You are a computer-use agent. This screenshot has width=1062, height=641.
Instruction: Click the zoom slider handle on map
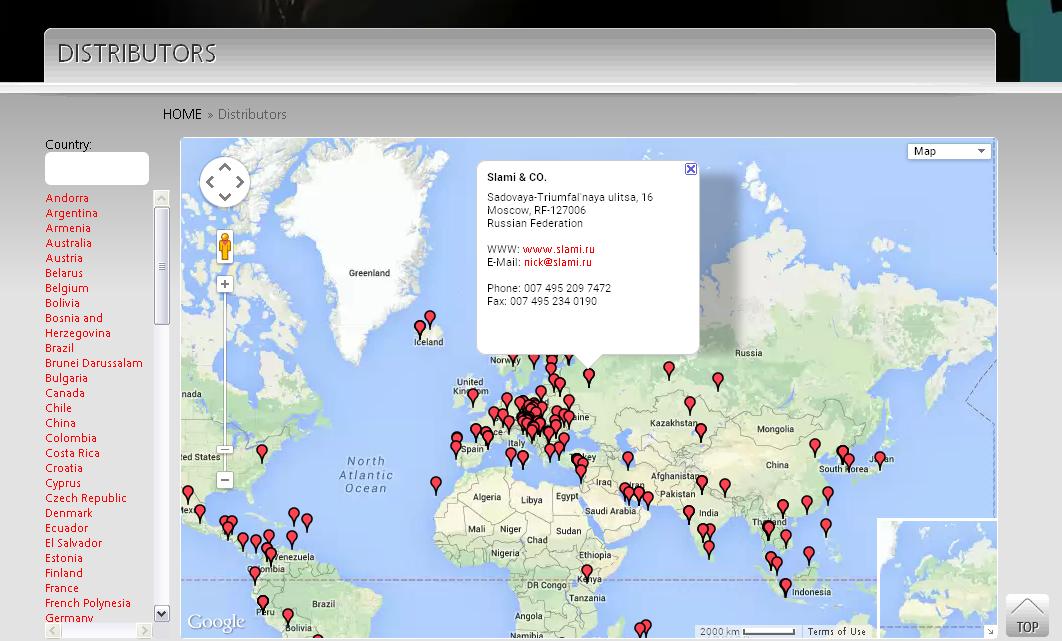(225, 450)
